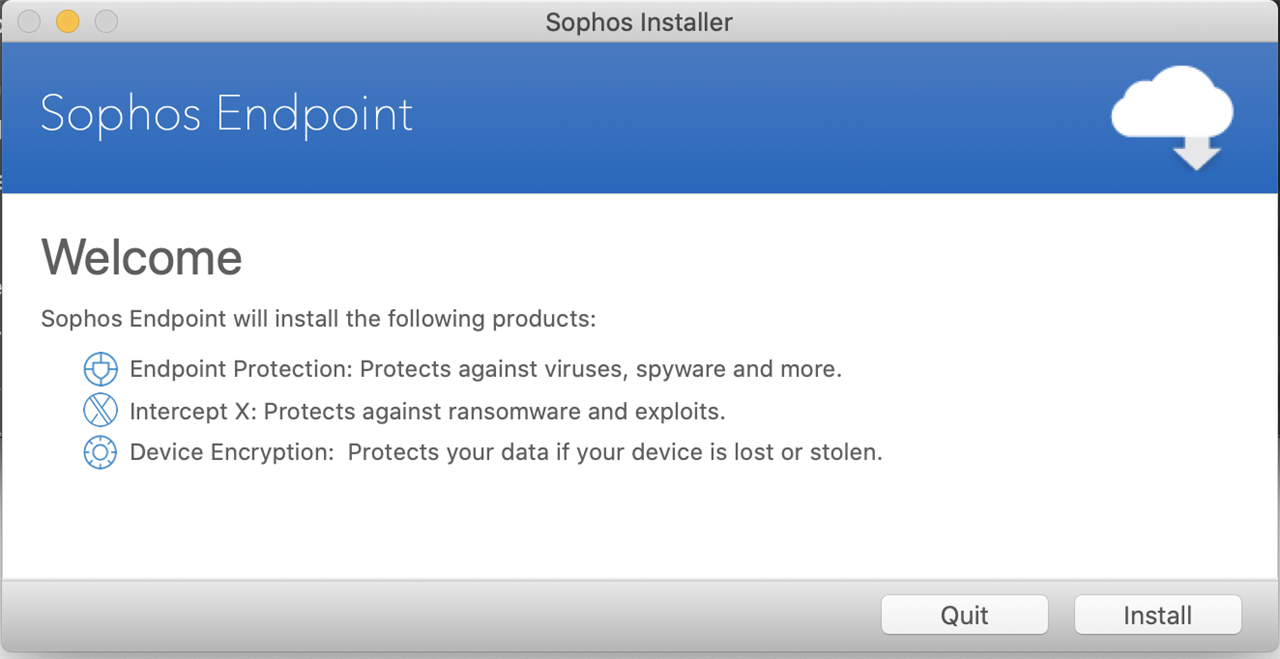
Task: Click the gray bottom button bar area
Action: tap(440, 615)
